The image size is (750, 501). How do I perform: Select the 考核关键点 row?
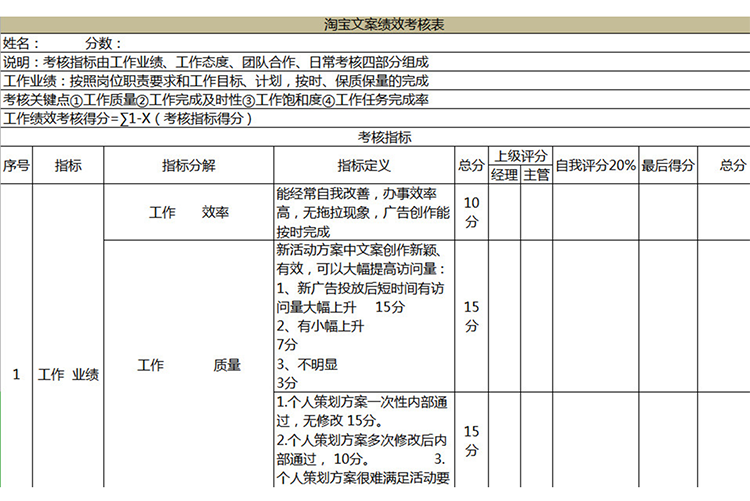click(x=375, y=100)
